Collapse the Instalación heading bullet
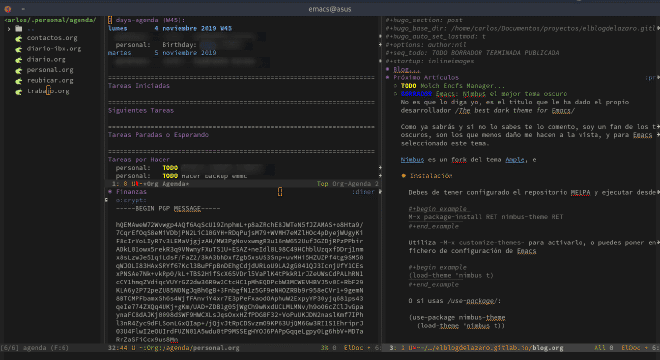The width and height of the screenshot is (660, 360). [x=403, y=176]
